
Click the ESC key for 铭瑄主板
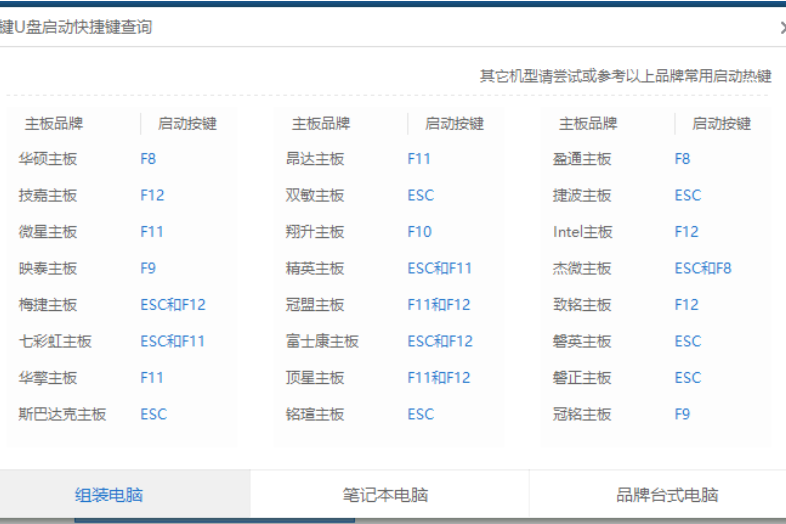click(x=421, y=414)
